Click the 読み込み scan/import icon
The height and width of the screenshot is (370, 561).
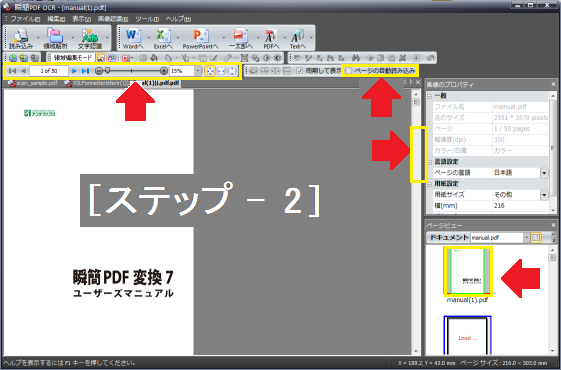point(21,38)
